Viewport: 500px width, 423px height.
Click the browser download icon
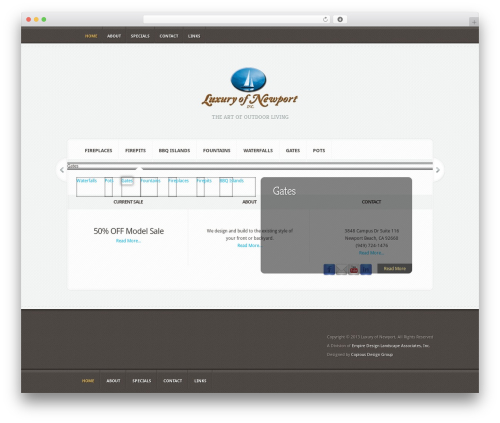coord(340,19)
